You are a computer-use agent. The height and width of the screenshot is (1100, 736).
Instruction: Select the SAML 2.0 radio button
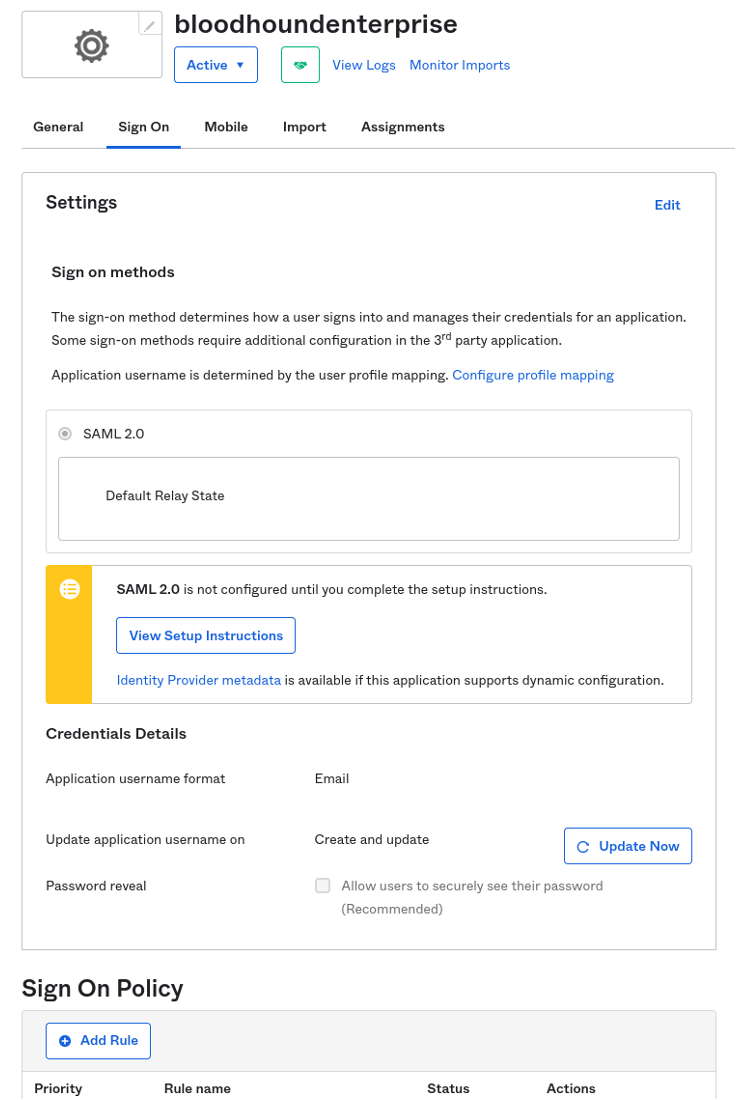(x=65, y=434)
